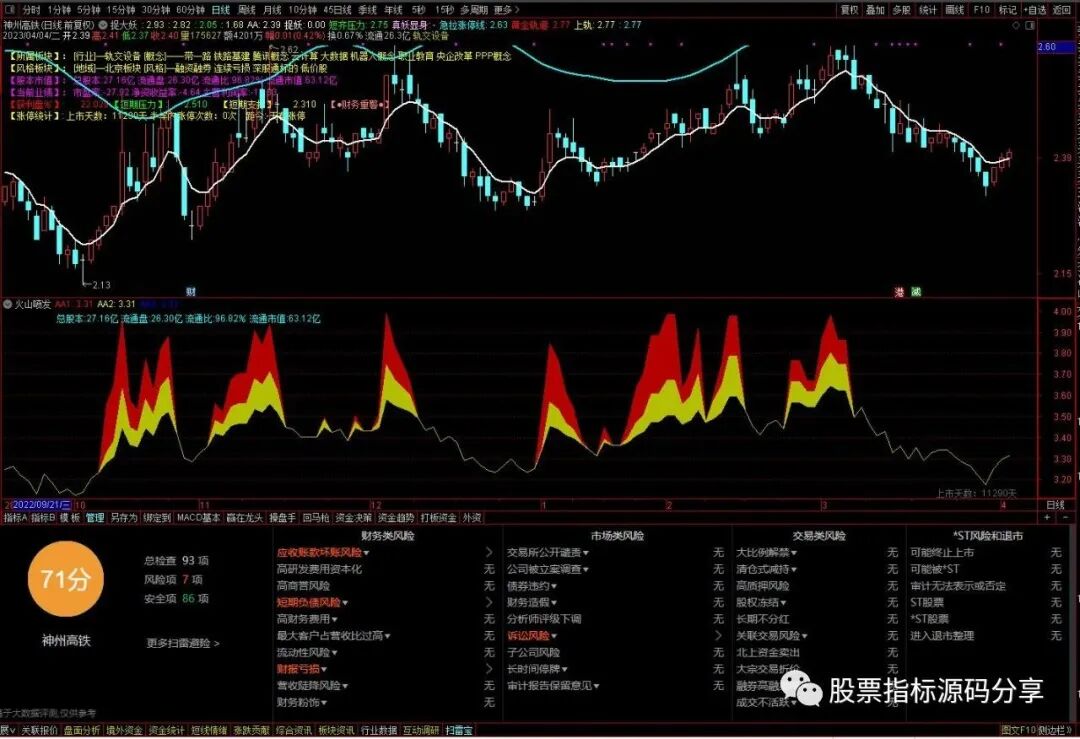1080x739 pixels.
Task: Open the 模板 indicator tab
Action: (70, 517)
